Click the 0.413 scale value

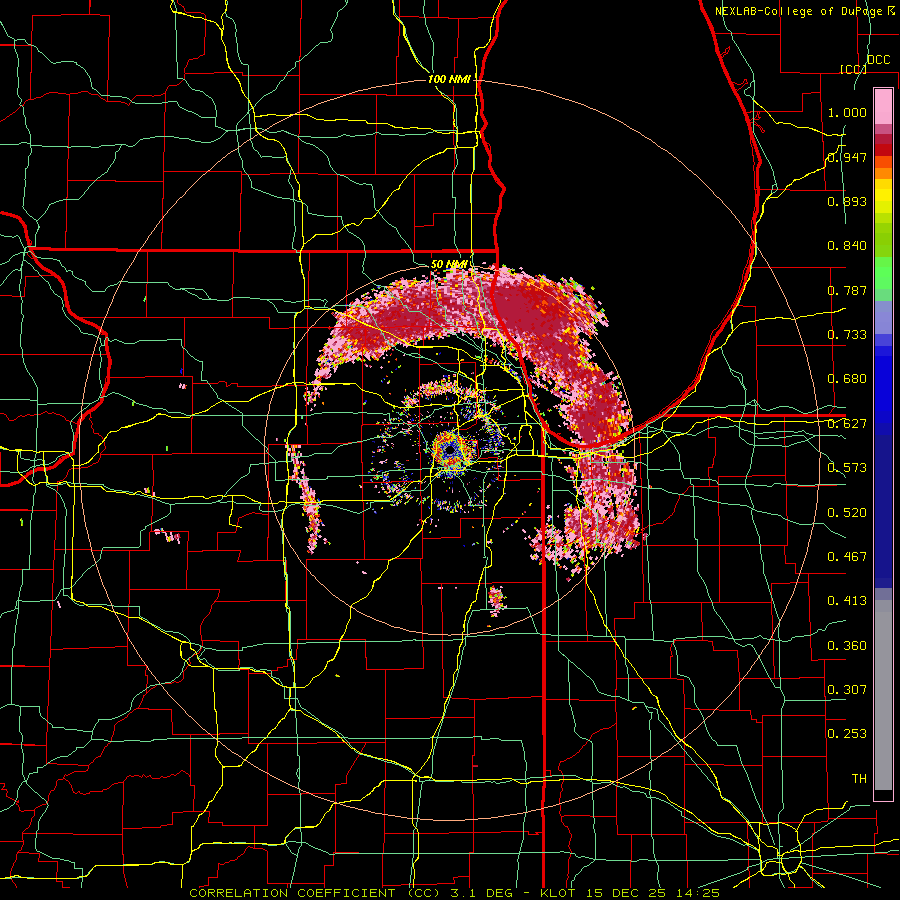point(847,601)
